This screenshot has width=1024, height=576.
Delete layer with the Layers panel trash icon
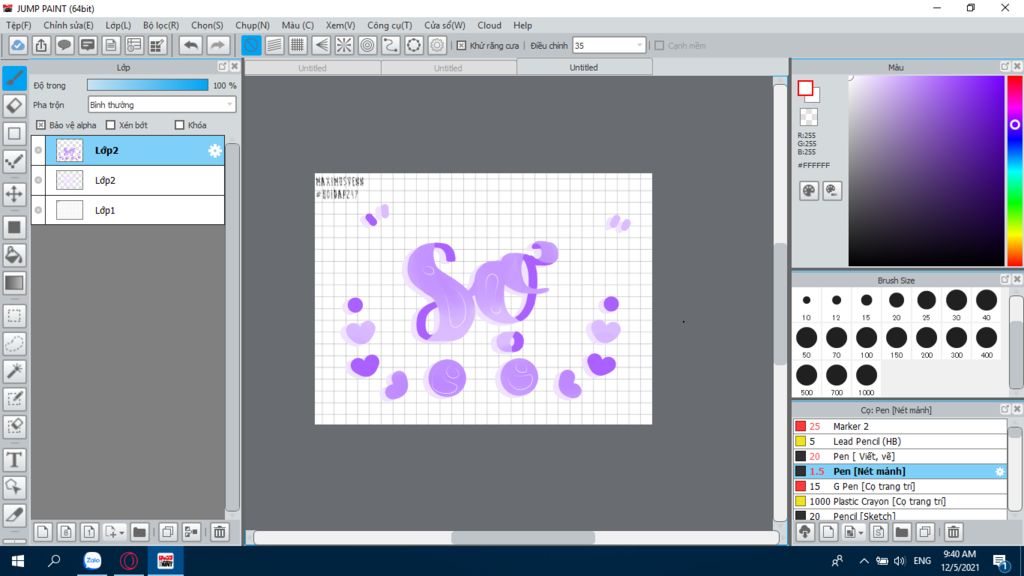tap(219, 532)
